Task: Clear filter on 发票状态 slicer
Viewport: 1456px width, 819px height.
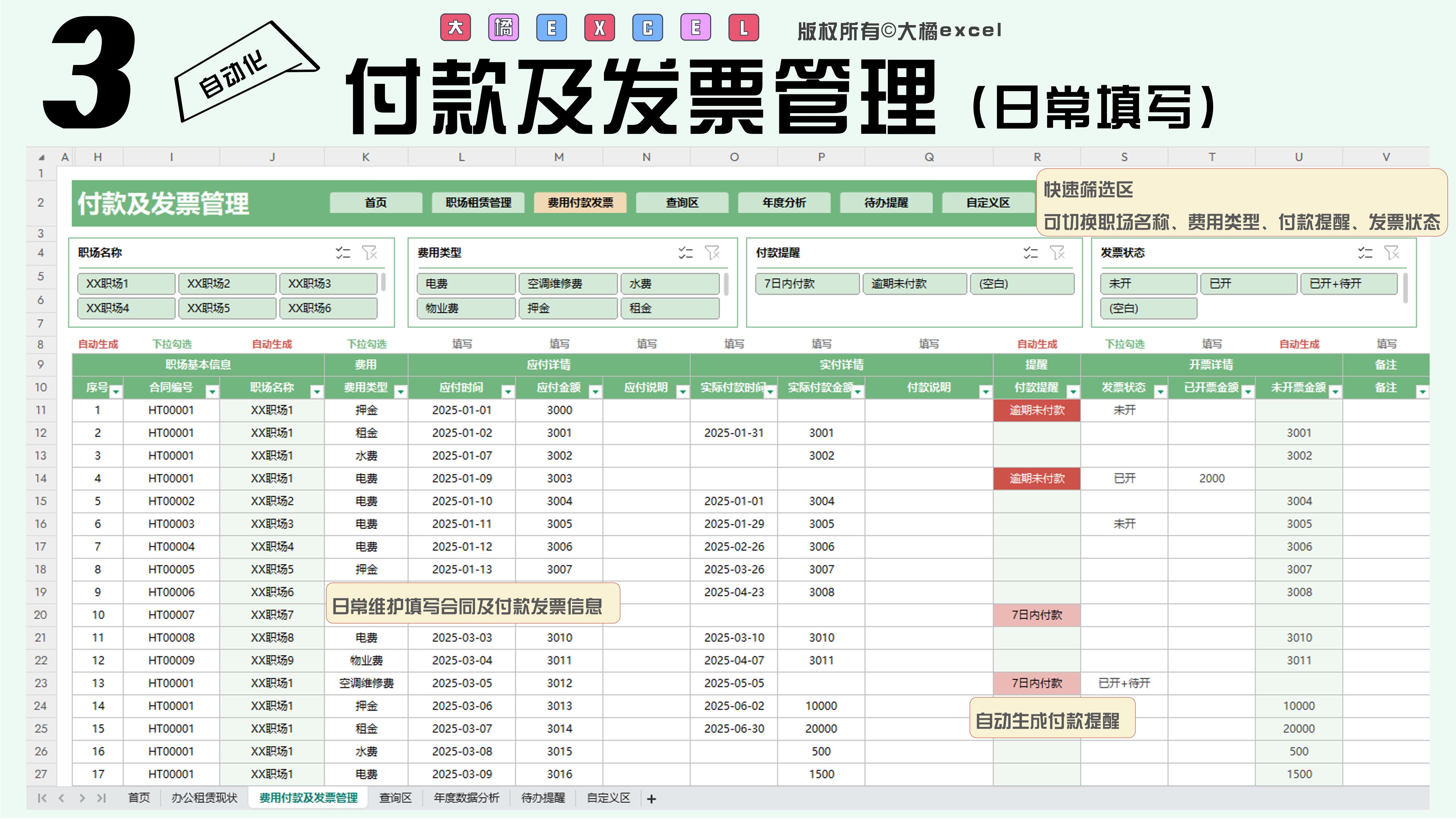Action: click(x=1392, y=253)
